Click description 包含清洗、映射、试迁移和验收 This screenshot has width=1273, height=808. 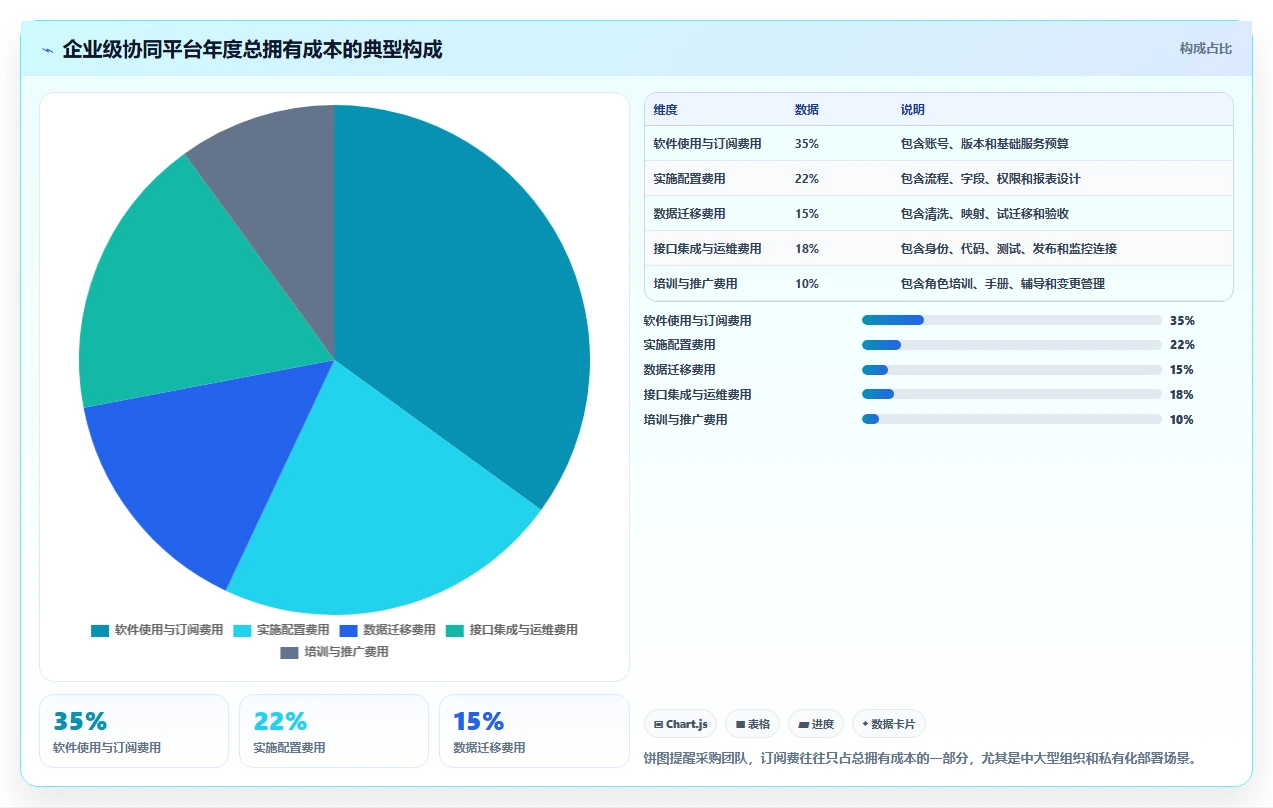click(985, 214)
